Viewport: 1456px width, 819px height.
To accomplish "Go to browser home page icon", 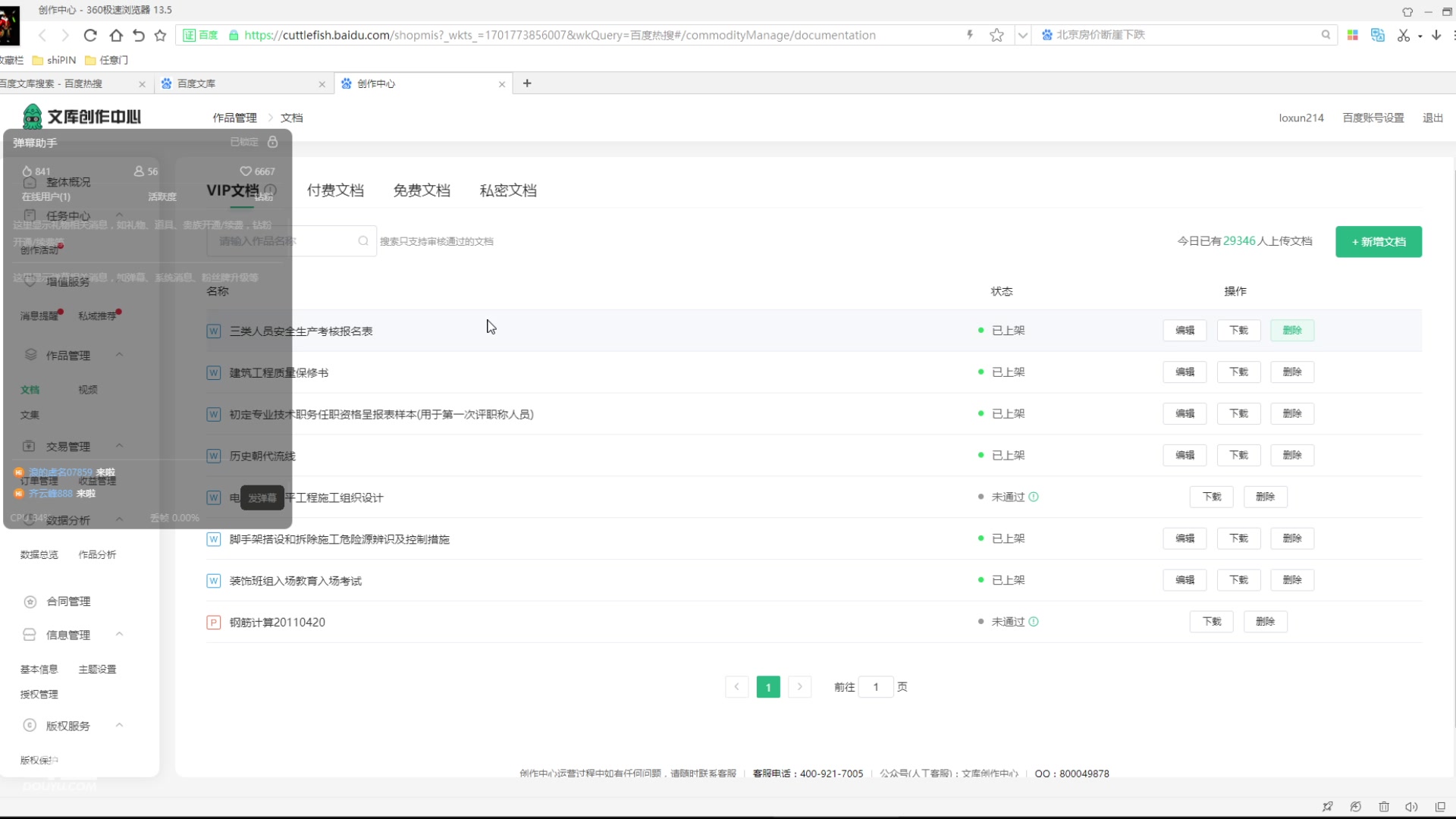I will click(x=115, y=35).
